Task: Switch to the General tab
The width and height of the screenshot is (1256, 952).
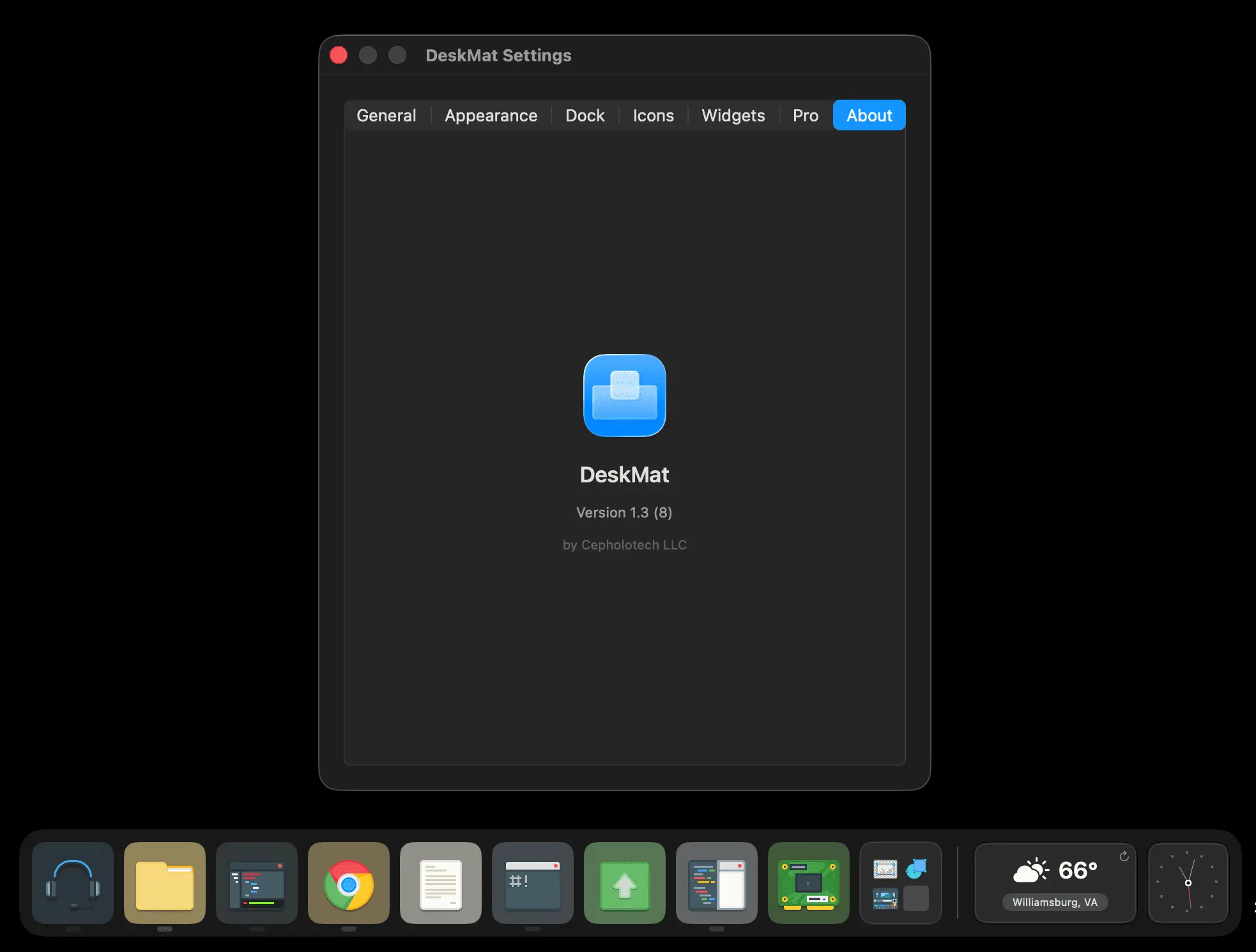Action: pyautogui.click(x=387, y=116)
